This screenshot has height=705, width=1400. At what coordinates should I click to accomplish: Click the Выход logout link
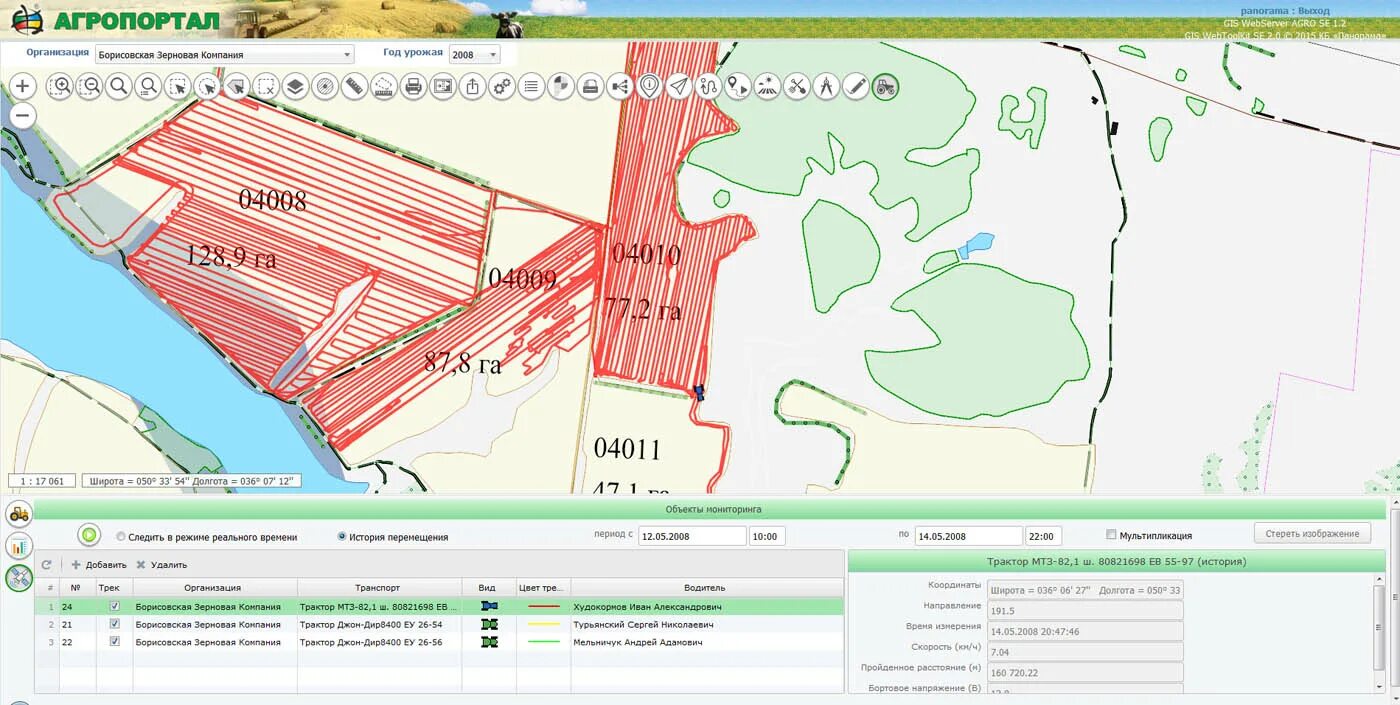tap(1313, 10)
